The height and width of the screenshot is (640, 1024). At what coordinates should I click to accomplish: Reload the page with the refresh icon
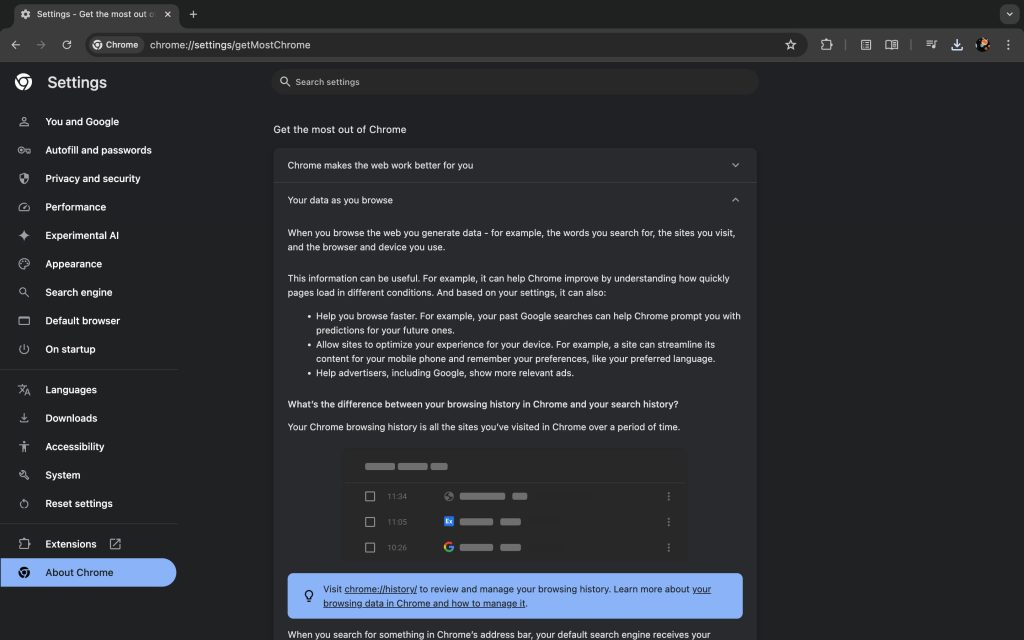coord(67,45)
